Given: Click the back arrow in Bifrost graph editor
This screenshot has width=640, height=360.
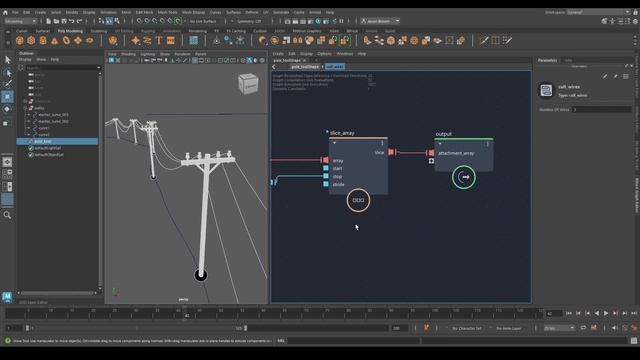Looking at the screenshot, I should (274, 67).
